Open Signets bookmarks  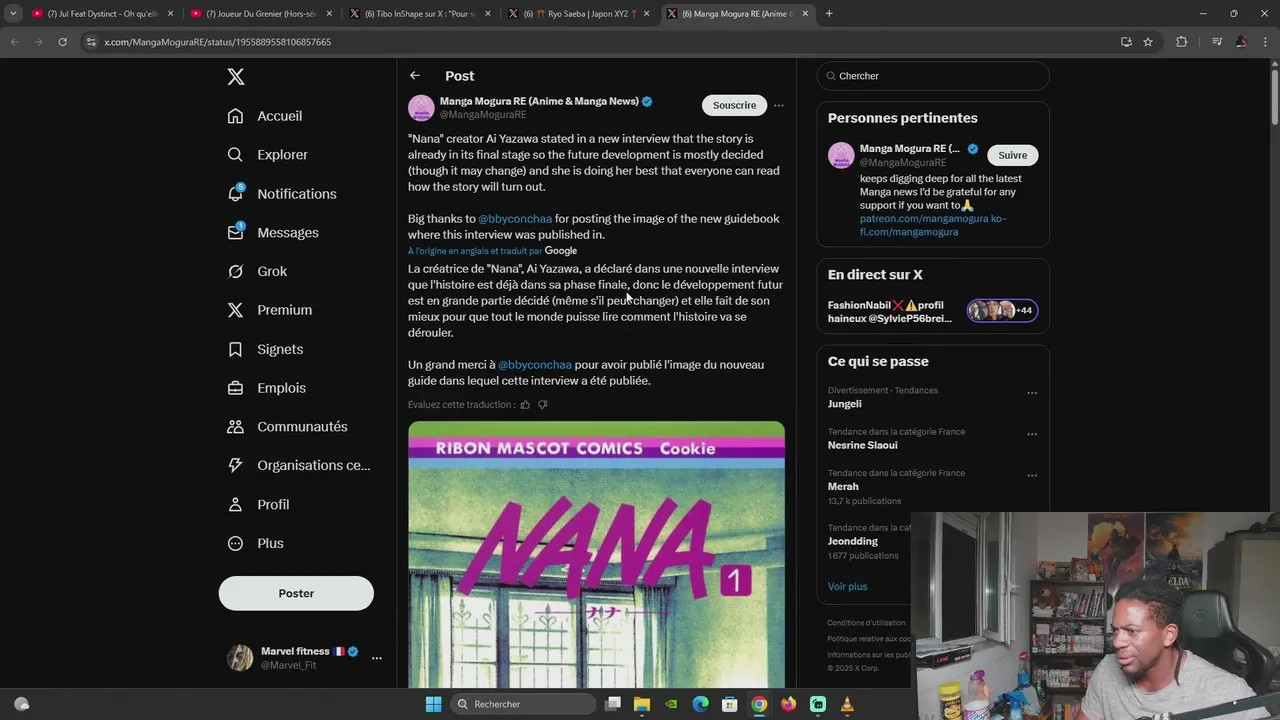265,349
